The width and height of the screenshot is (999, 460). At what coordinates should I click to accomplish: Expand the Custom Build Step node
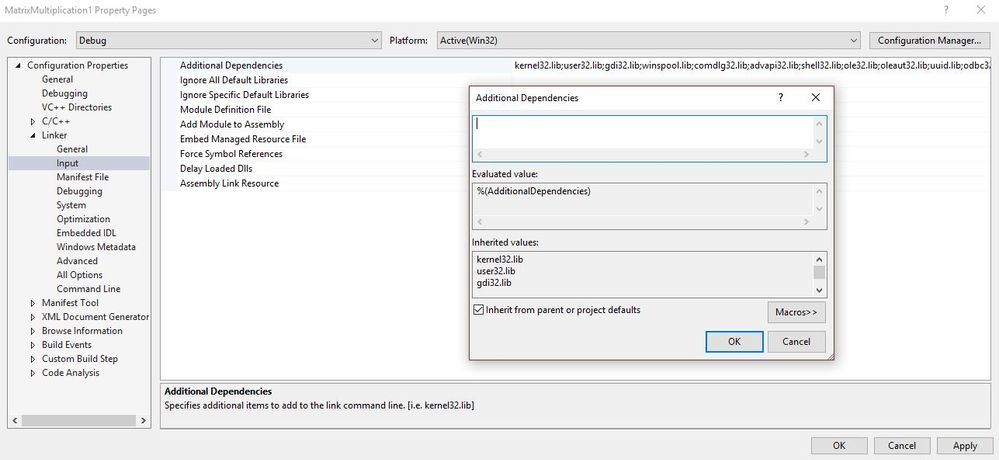click(x=32, y=359)
